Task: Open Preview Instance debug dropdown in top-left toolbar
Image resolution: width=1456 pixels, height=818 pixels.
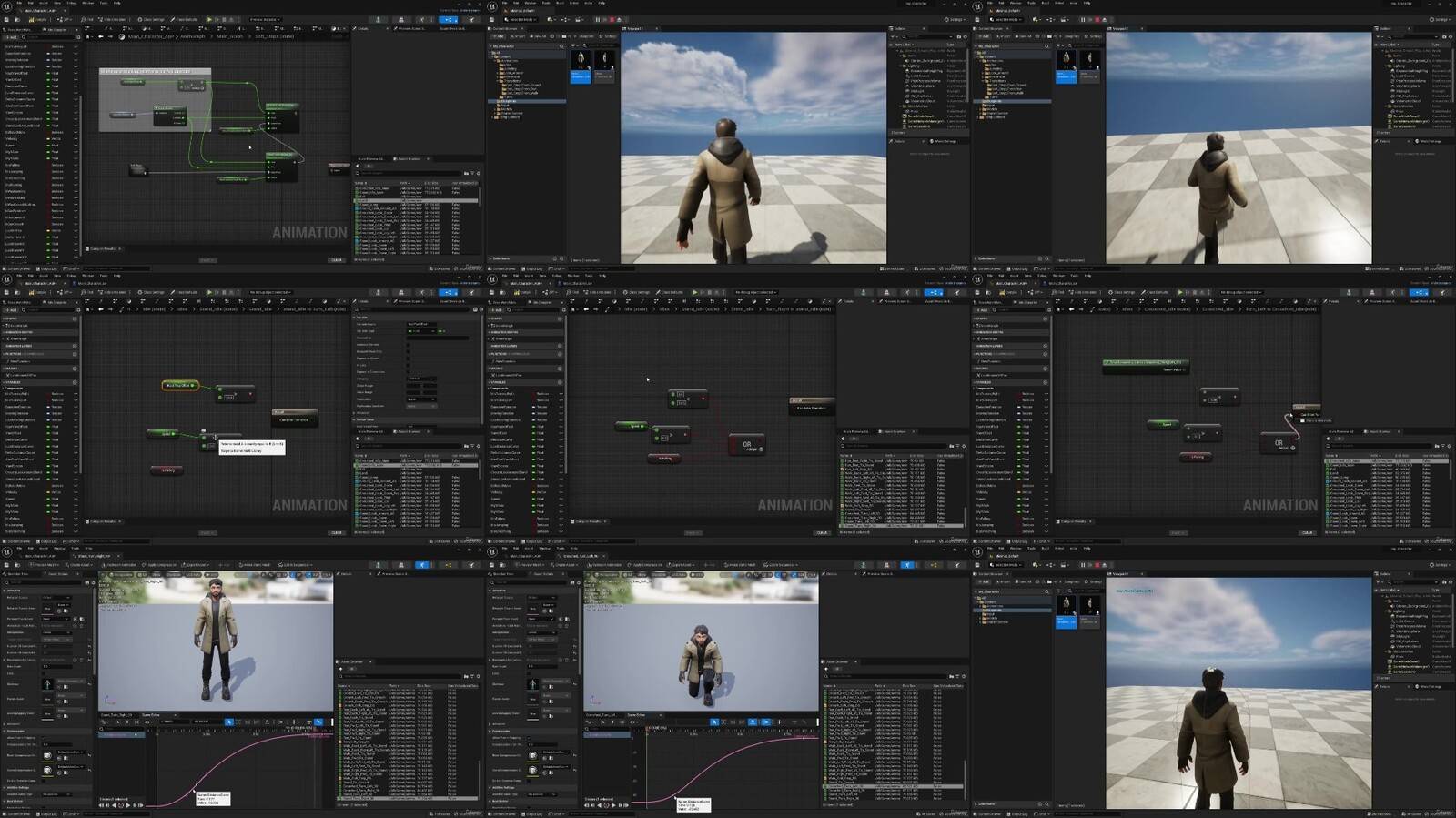Action: pyautogui.click(x=265, y=19)
